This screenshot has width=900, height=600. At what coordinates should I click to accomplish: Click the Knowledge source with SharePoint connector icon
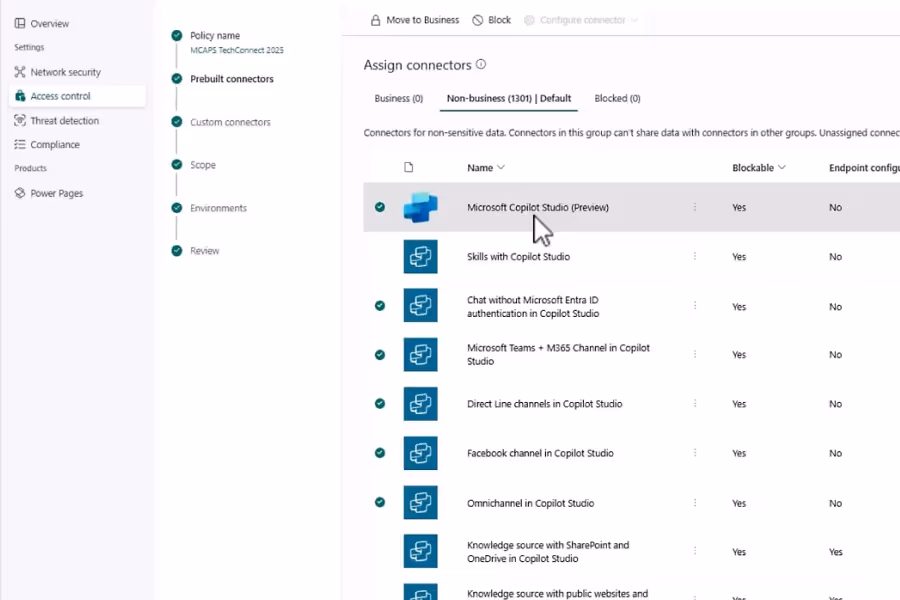[420, 551]
